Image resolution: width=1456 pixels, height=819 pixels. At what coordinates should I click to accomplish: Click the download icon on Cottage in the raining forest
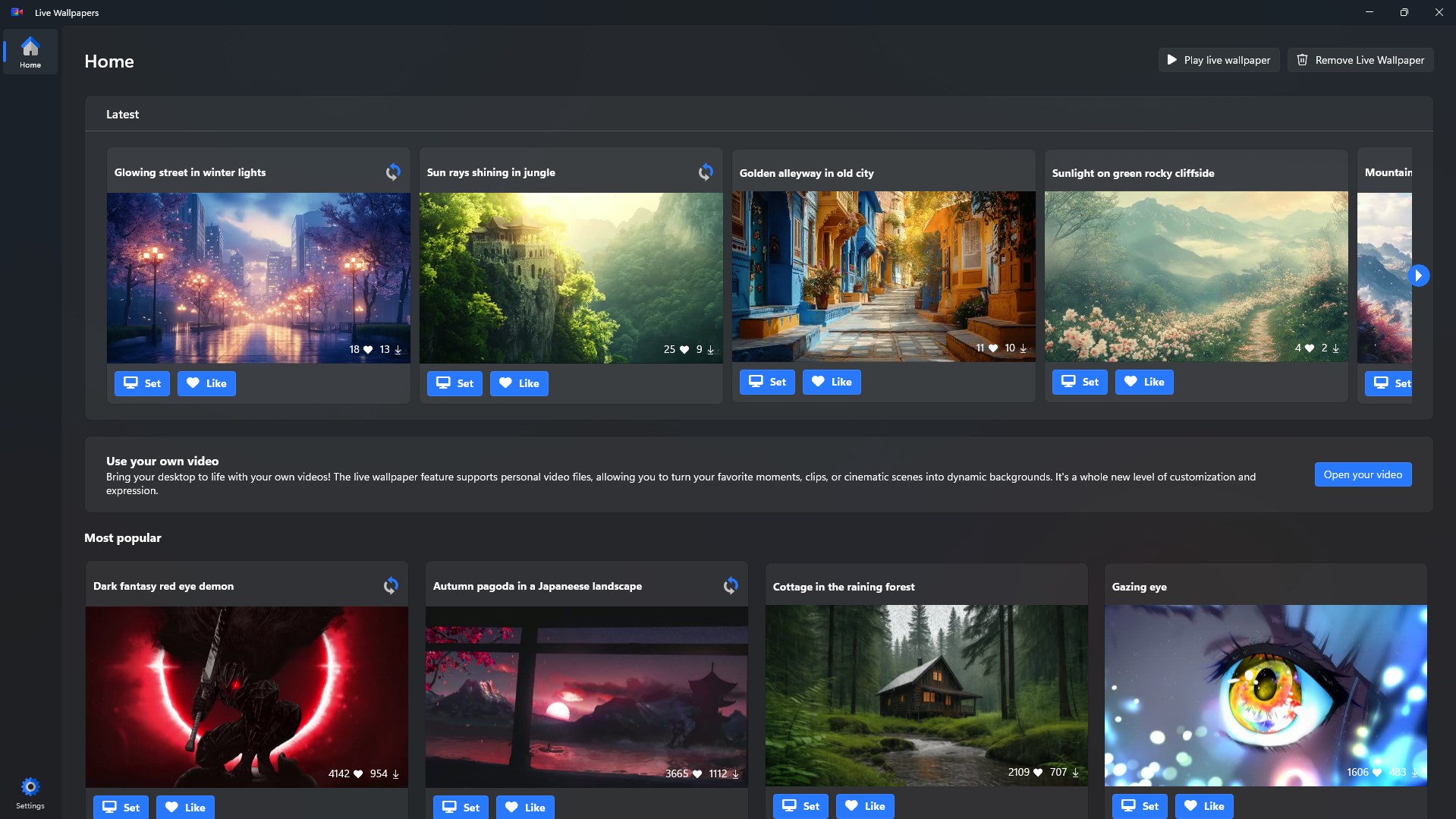tap(1076, 772)
